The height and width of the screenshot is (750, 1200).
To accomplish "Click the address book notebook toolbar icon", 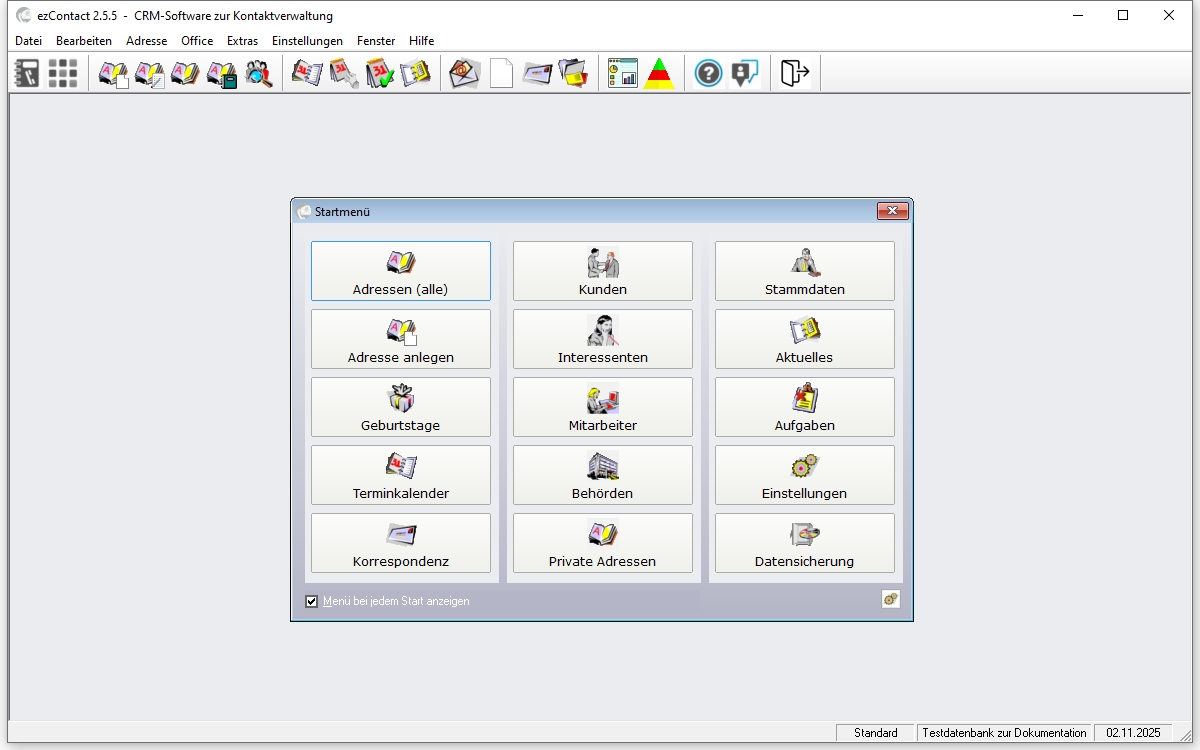I will (27, 73).
